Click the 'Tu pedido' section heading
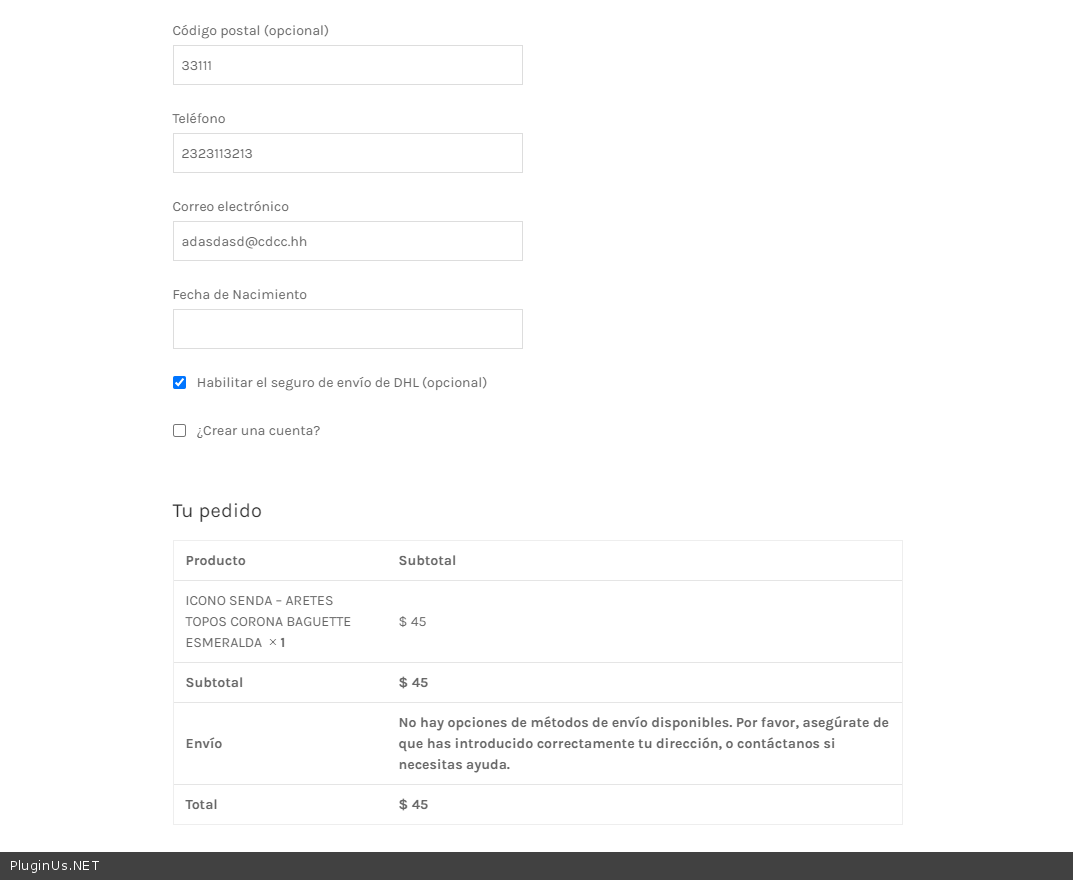Screen dimensions: 1073x880 click(217, 511)
